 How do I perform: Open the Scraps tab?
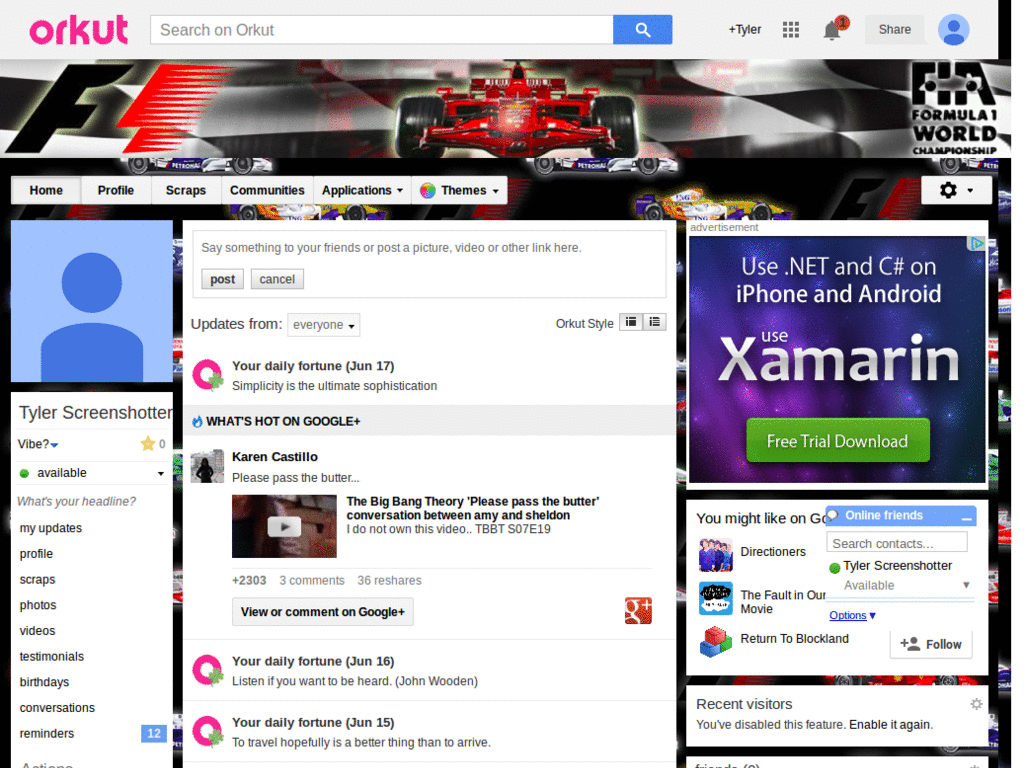click(185, 191)
